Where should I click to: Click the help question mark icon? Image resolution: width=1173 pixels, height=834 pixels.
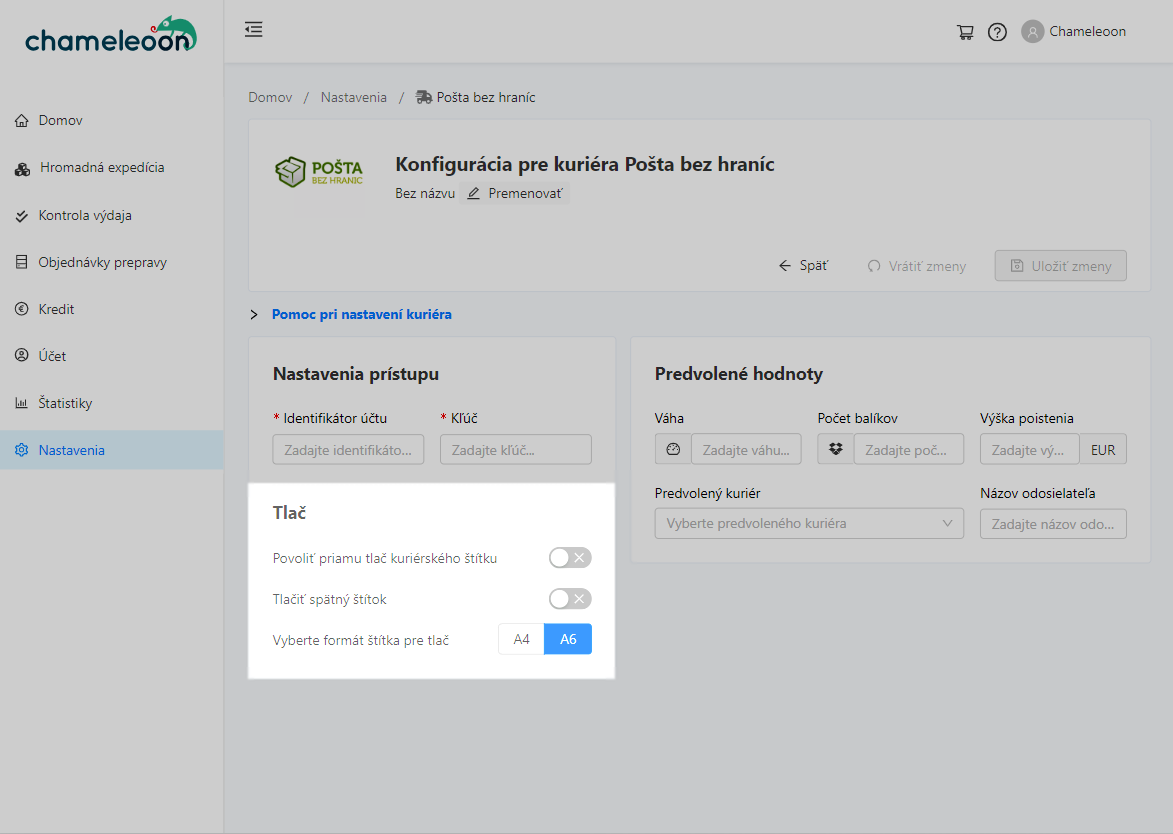[997, 32]
